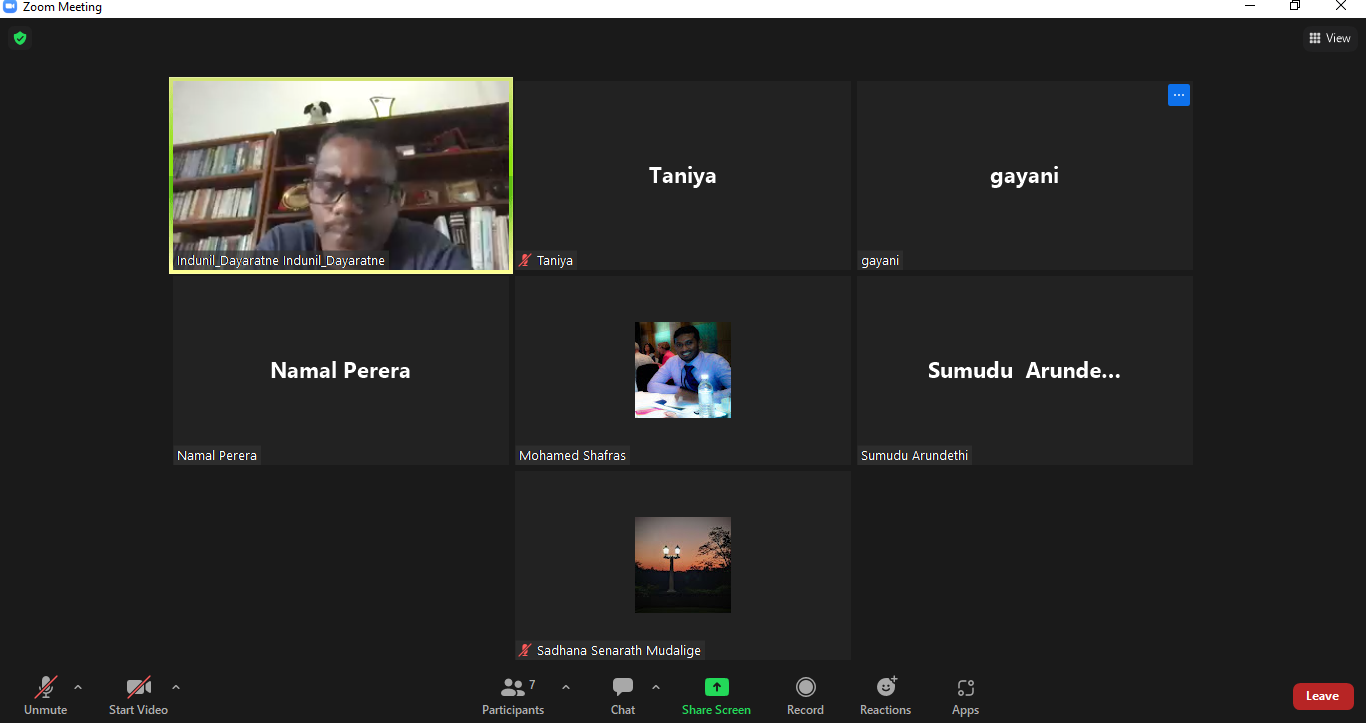1366x723 pixels.
Task: Restore down the Zoom Meeting window
Action: click(1295, 6)
